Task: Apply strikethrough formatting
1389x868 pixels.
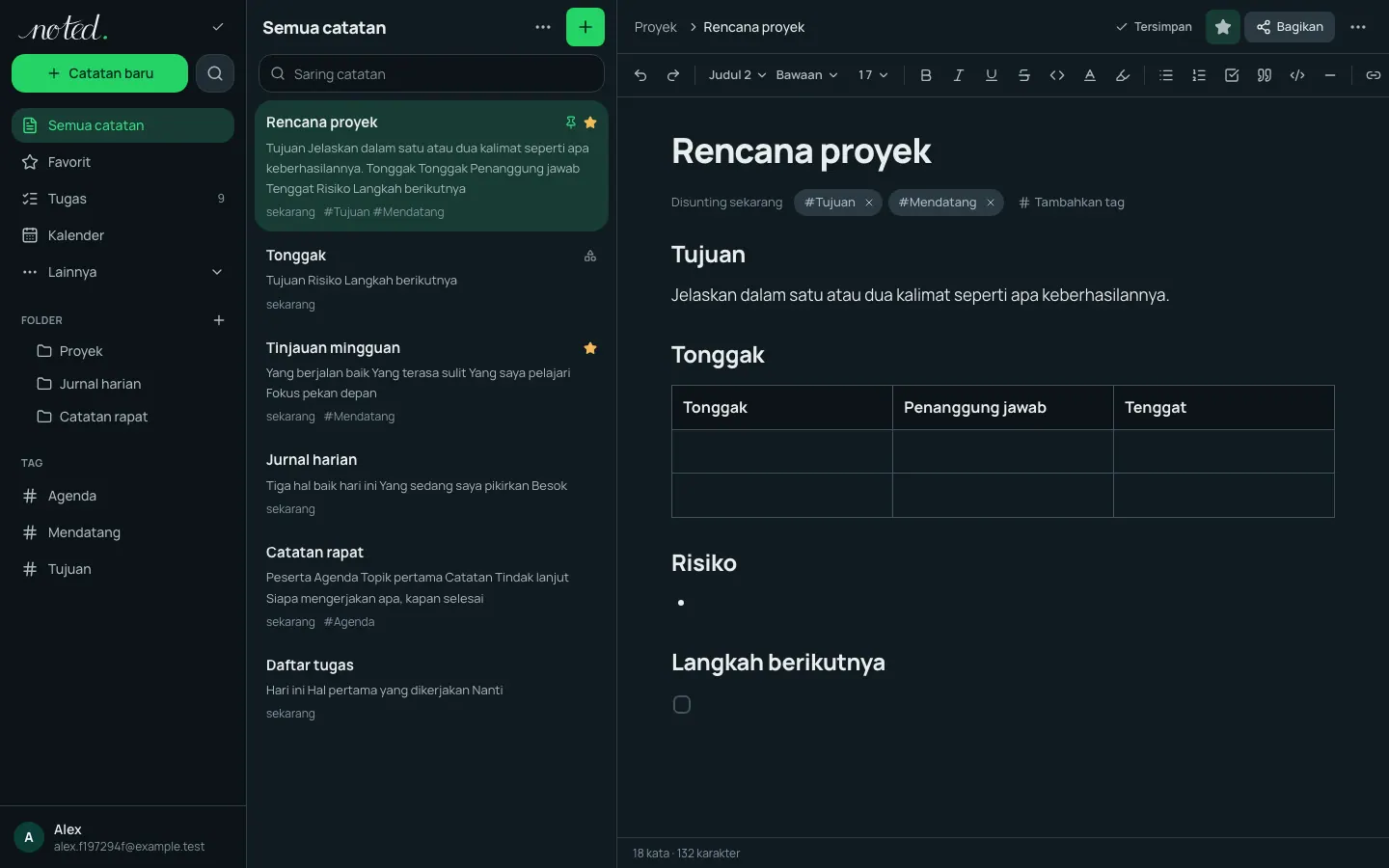Action: click(1024, 75)
